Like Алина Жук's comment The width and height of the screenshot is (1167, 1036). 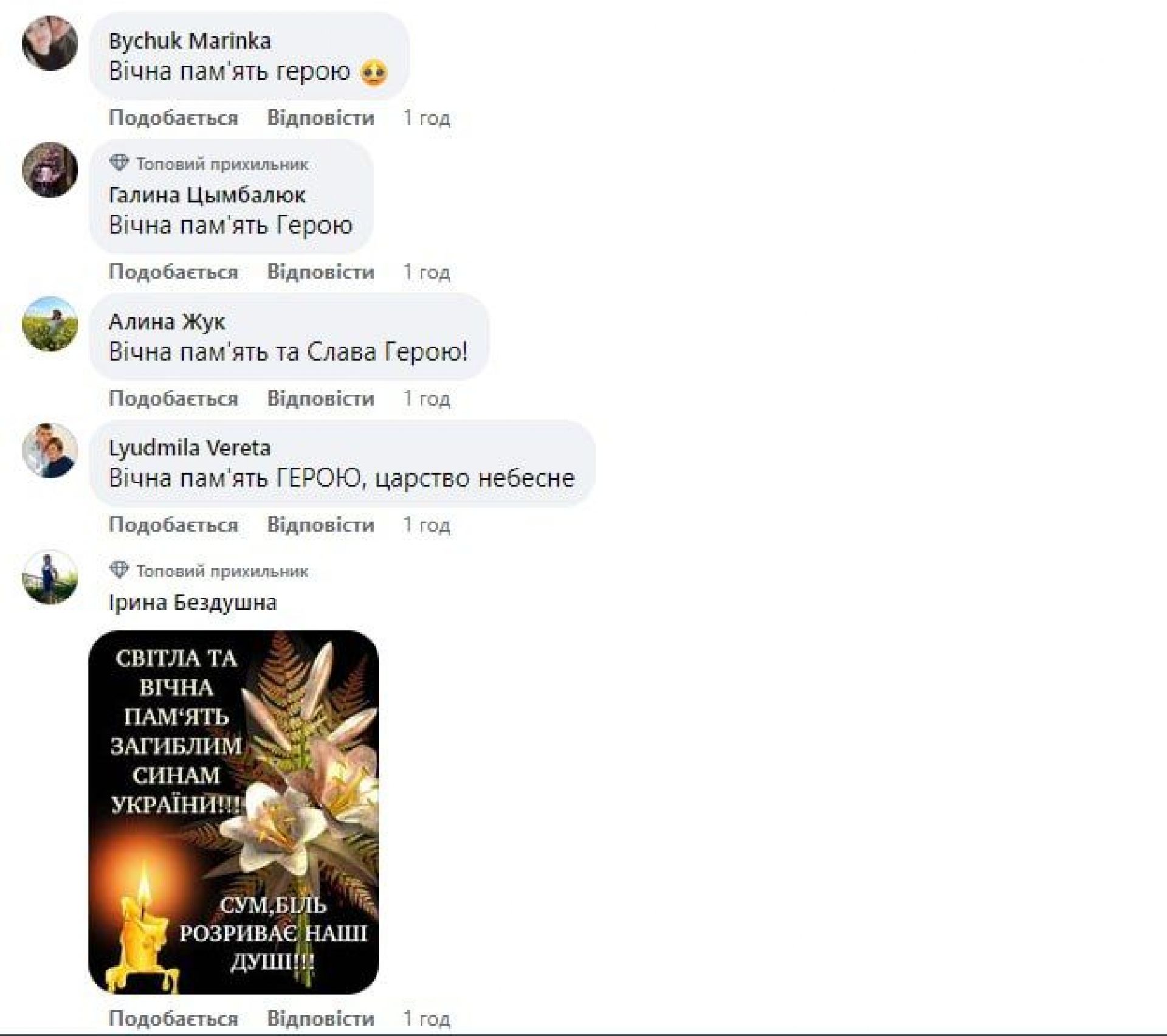(x=173, y=398)
